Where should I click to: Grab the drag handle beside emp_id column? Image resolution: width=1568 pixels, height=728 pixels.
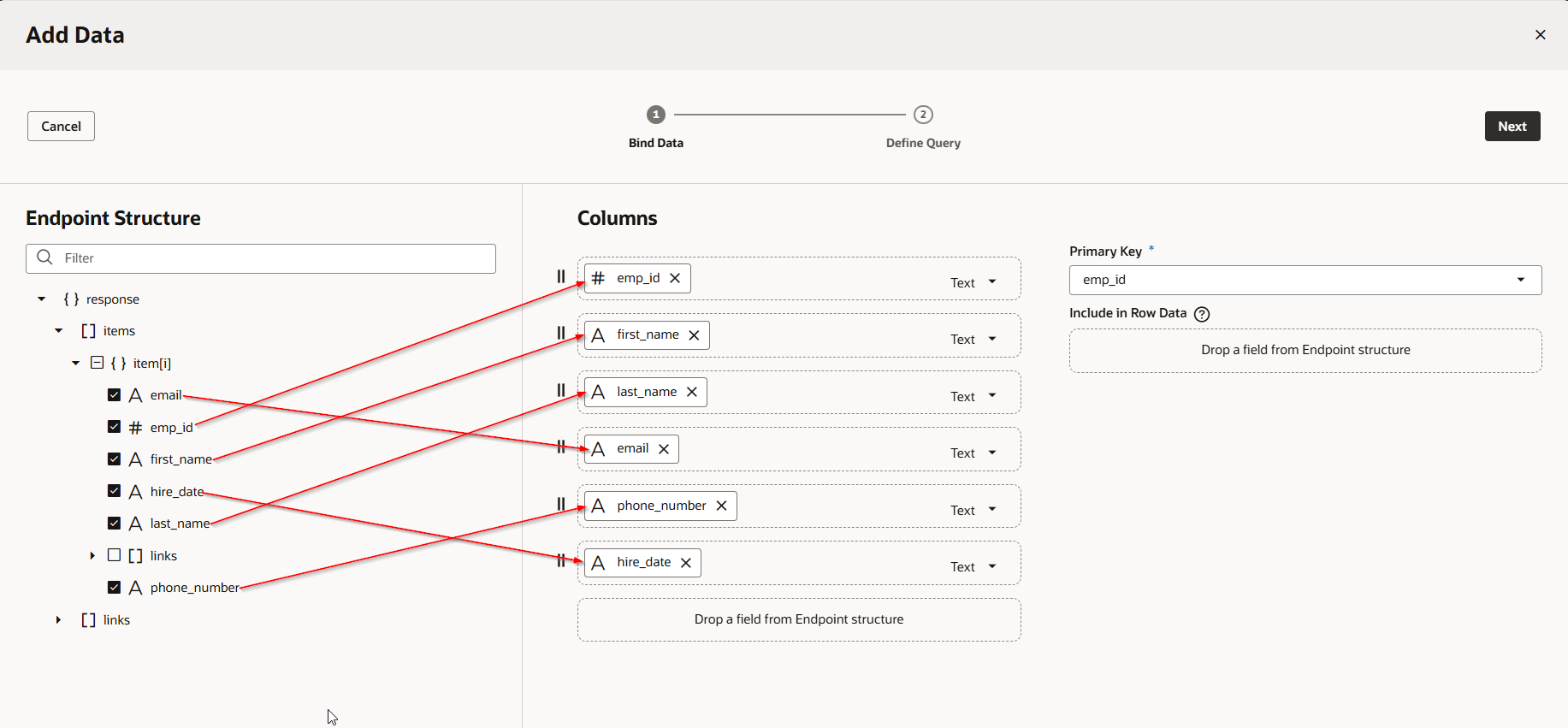click(x=561, y=276)
